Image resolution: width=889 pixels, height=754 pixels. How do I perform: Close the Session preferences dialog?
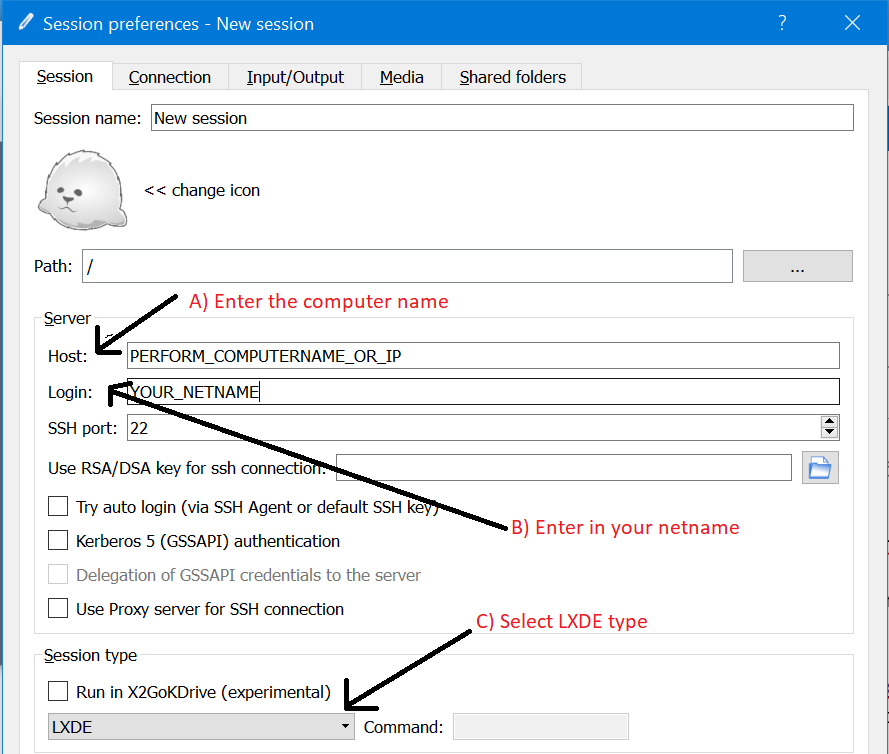852,23
